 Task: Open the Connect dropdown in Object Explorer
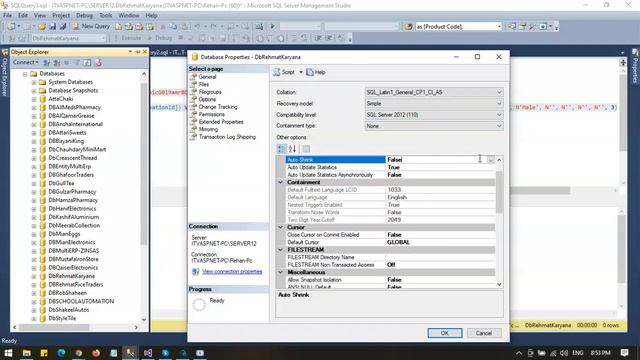(26, 62)
